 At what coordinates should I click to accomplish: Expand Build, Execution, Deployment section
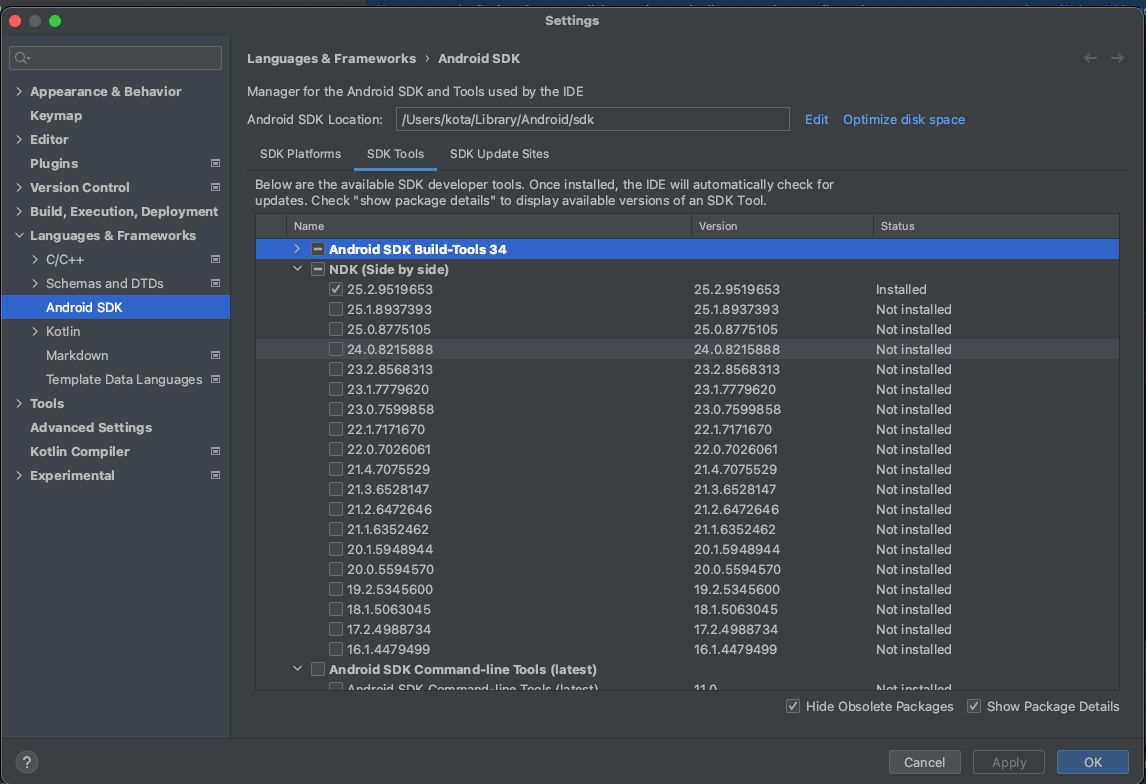(19, 211)
